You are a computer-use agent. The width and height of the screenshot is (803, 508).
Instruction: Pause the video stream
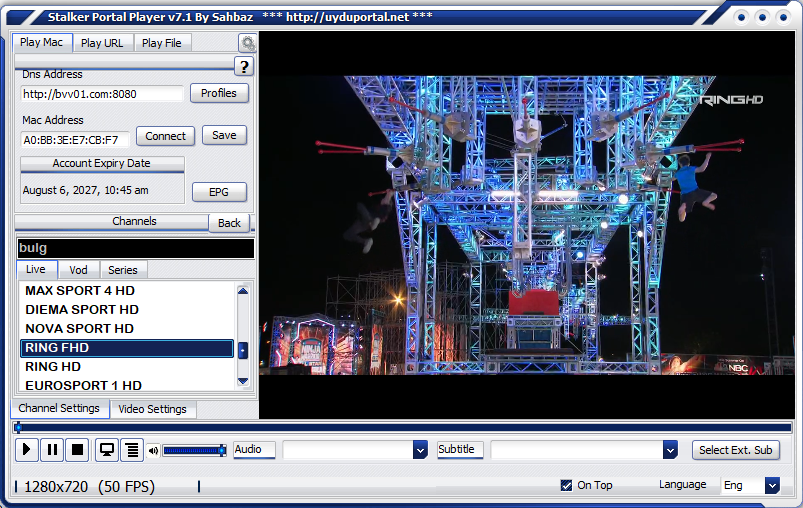52,450
